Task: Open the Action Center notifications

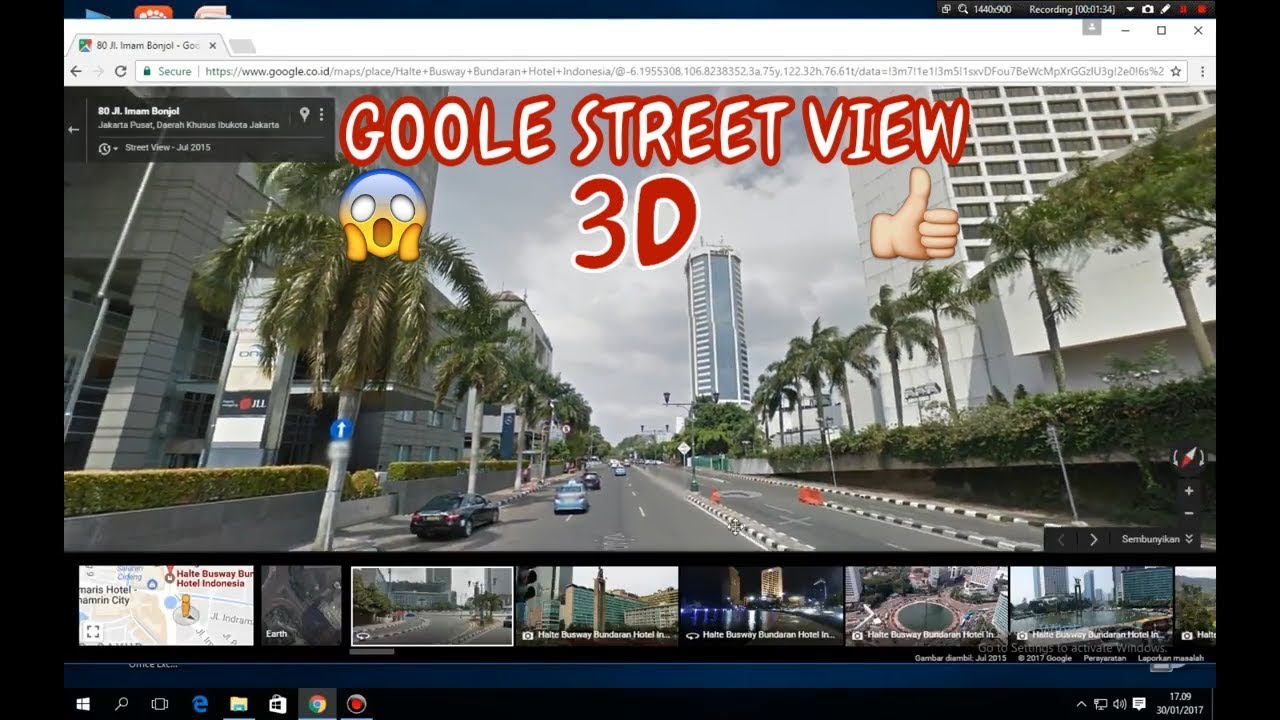Action: pos(1138,704)
